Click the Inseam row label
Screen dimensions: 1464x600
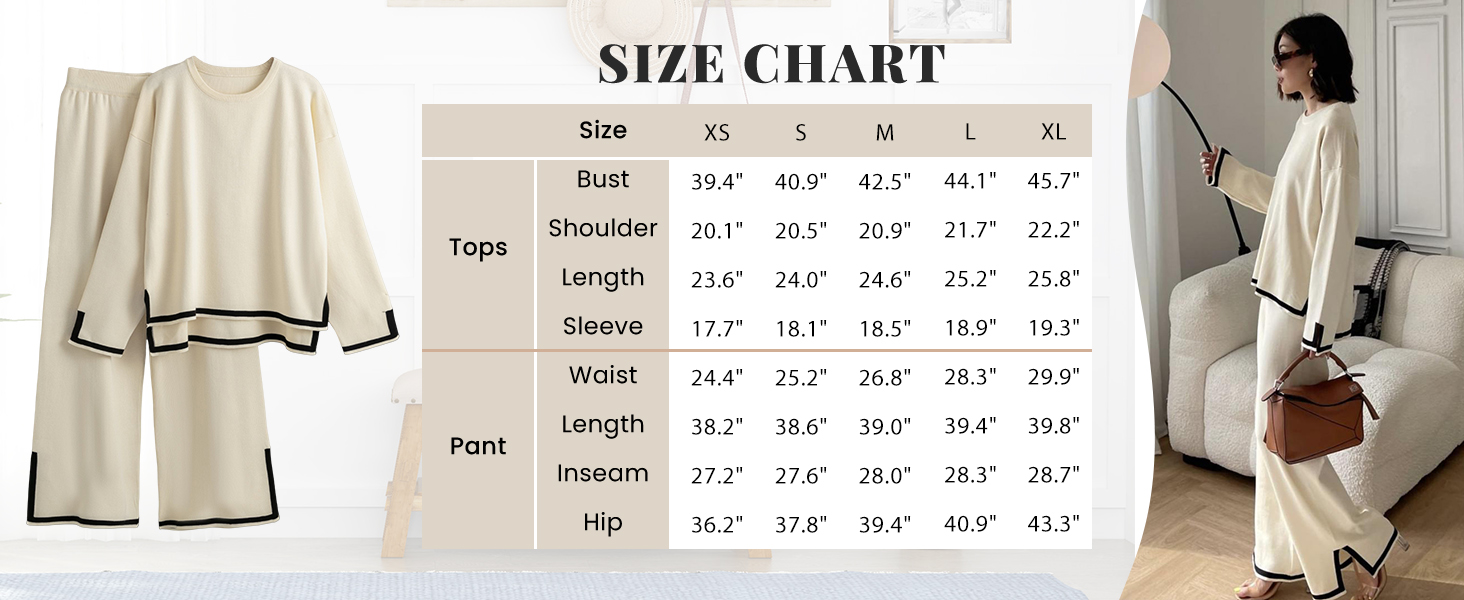[x=603, y=474]
